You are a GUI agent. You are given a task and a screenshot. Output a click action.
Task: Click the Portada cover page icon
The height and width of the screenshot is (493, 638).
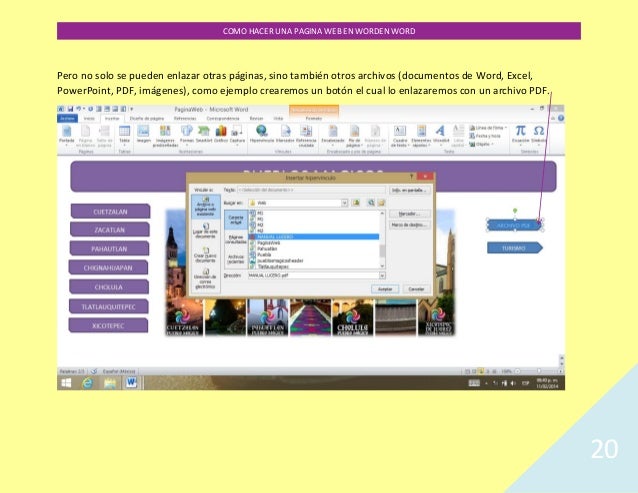(x=66, y=131)
